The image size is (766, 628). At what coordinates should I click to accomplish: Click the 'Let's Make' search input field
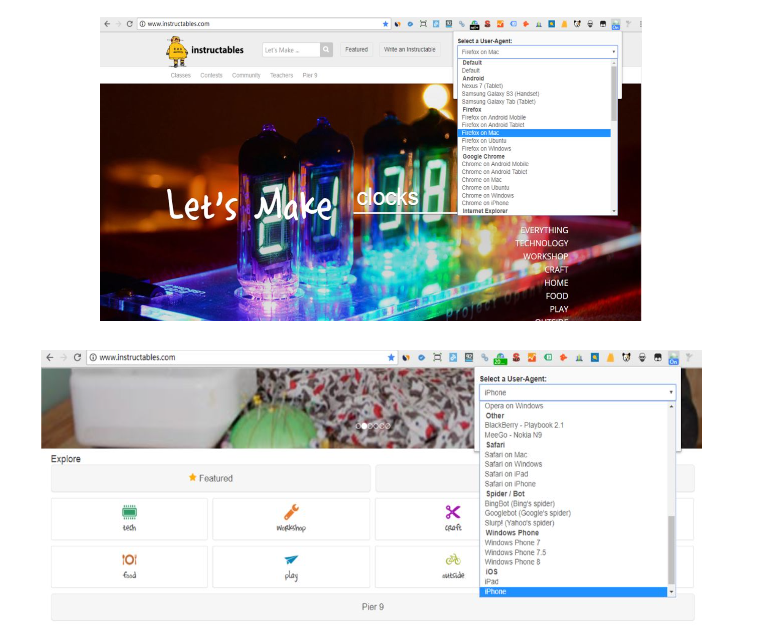(x=291, y=49)
